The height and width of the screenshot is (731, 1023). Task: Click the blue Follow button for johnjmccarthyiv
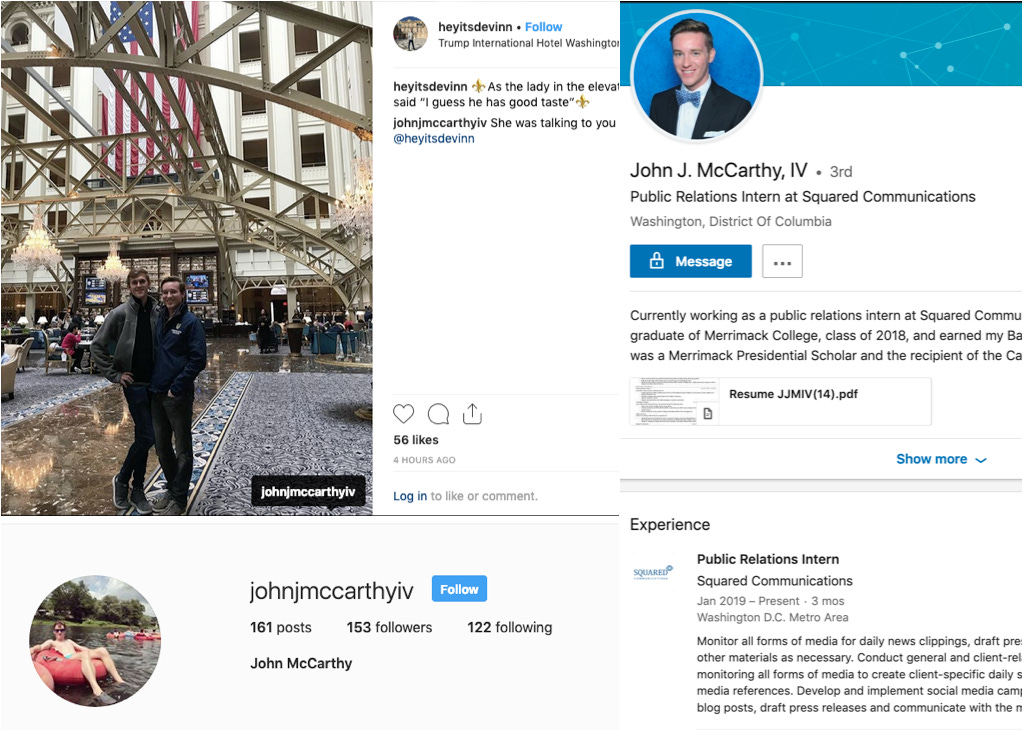[459, 589]
